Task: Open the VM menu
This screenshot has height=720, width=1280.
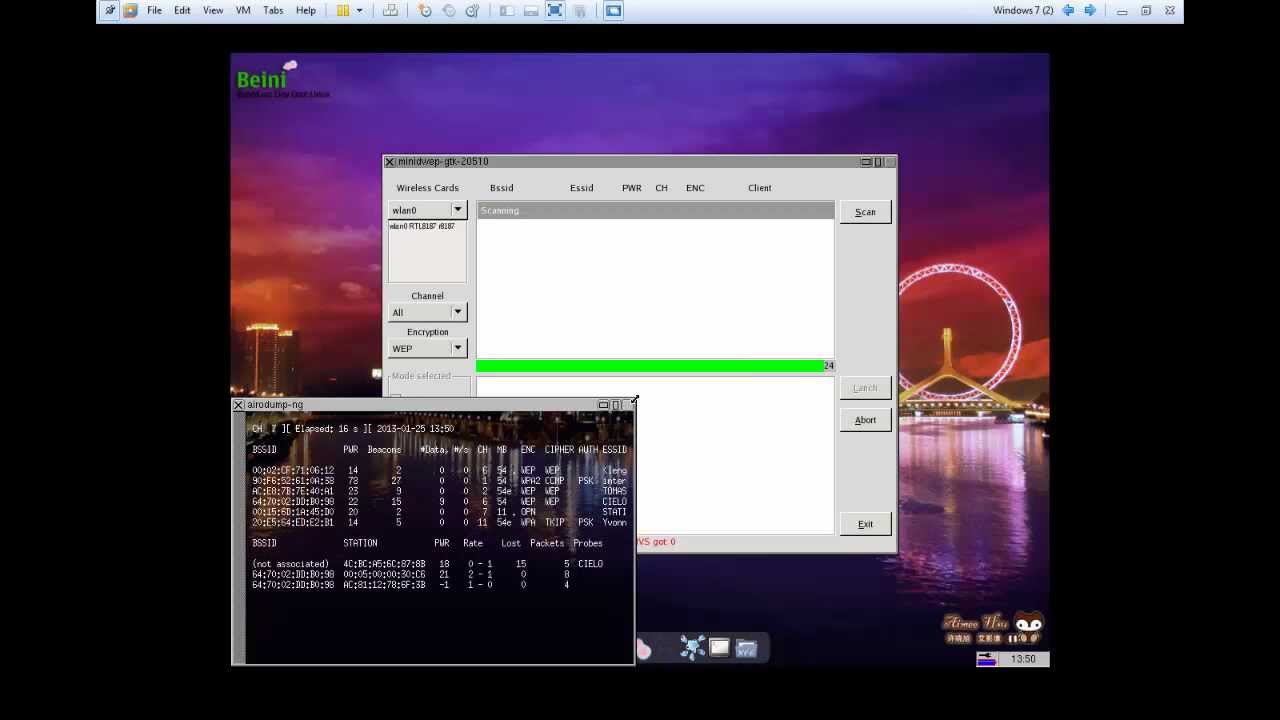Action: [x=243, y=10]
